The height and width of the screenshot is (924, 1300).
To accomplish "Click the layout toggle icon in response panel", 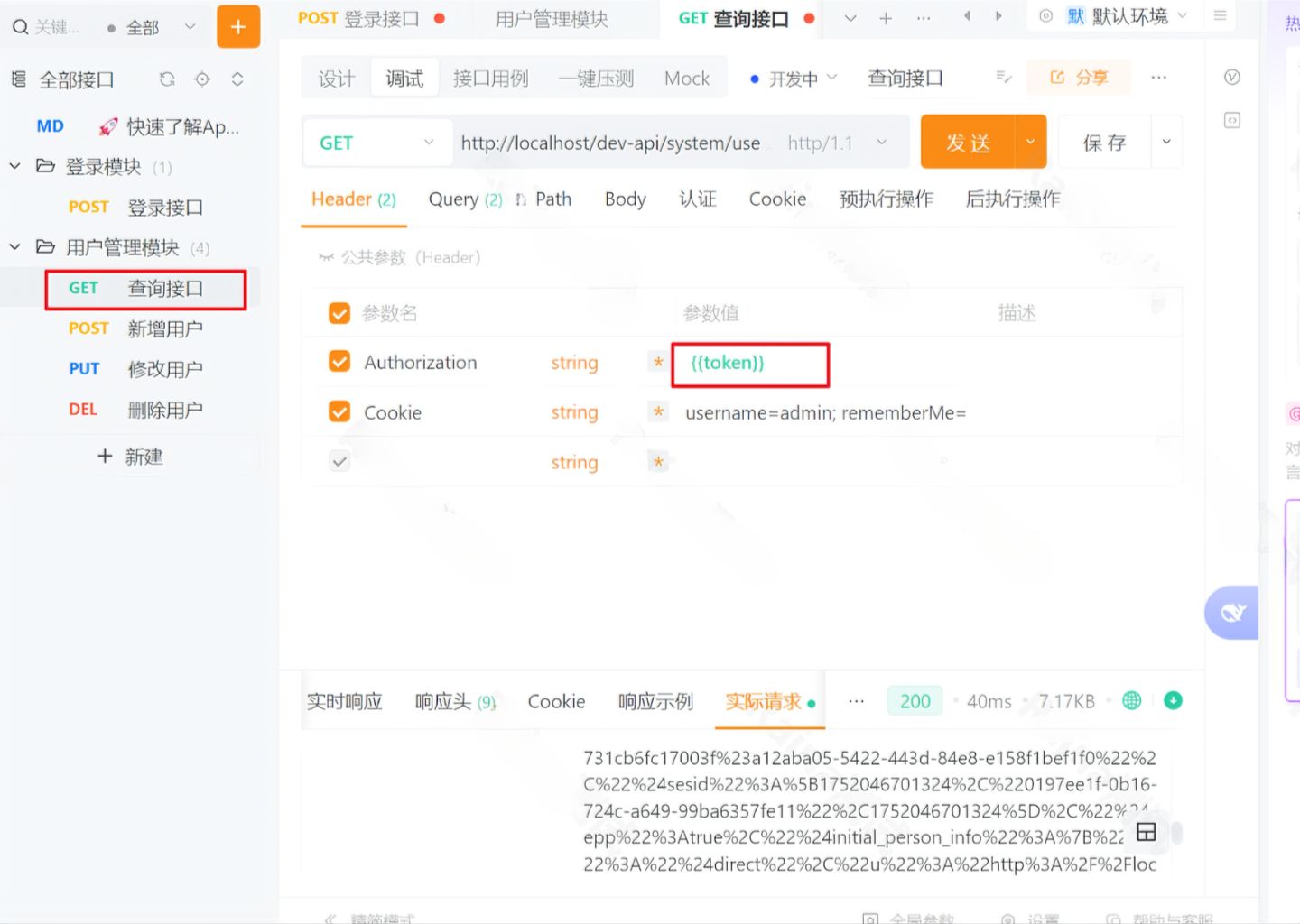I will point(1147,832).
